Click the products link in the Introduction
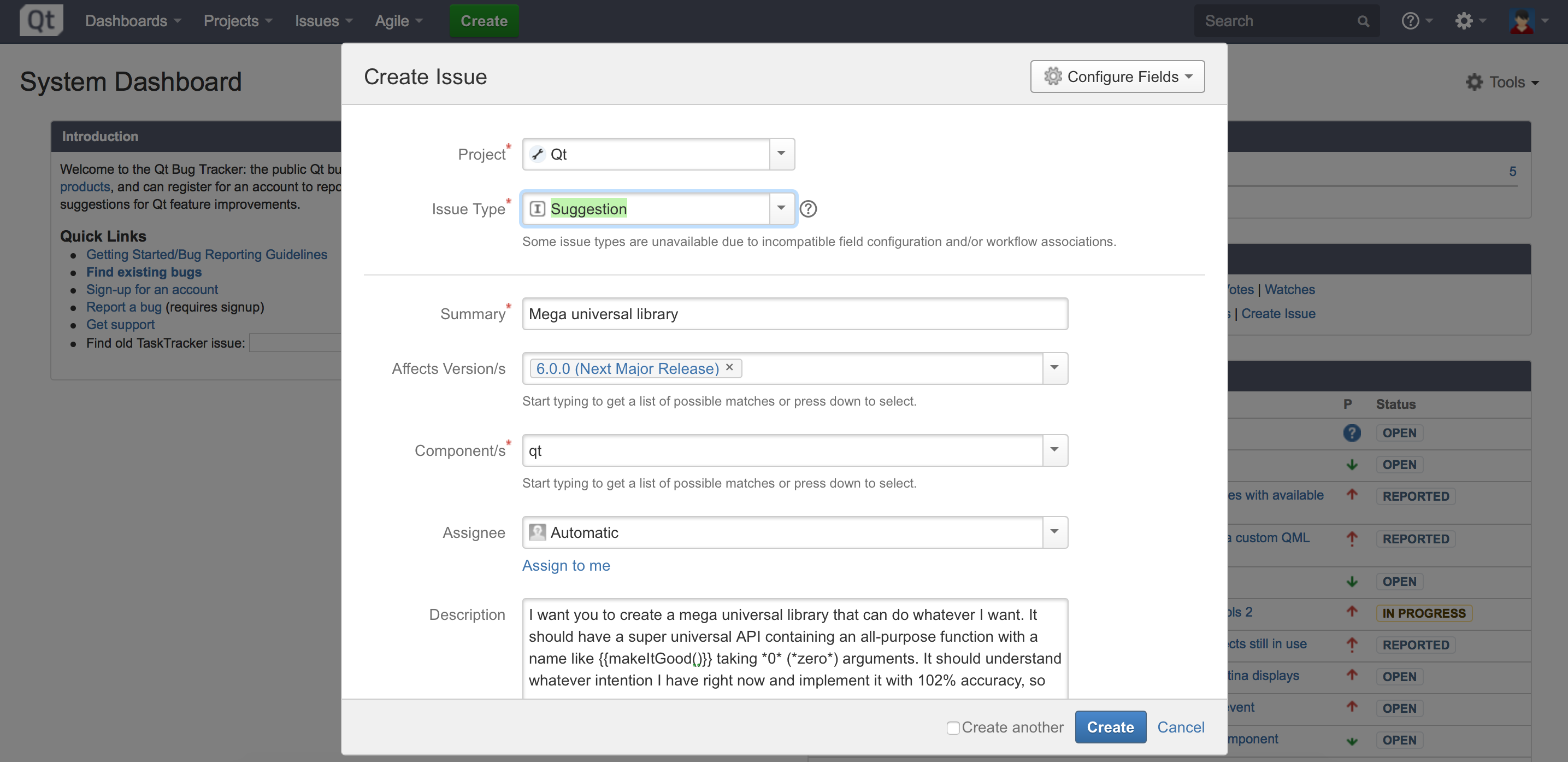1568x762 pixels. click(x=85, y=186)
